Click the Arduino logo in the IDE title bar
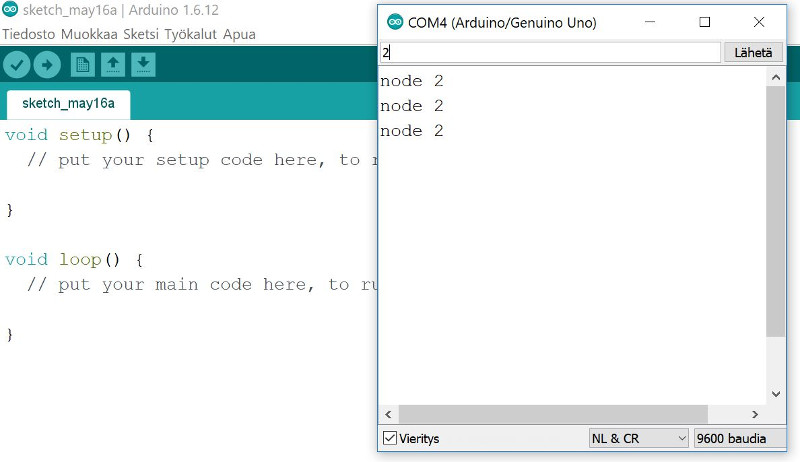Image resolution: width=800 pixels, height=462 pixels. coord(10,9)
